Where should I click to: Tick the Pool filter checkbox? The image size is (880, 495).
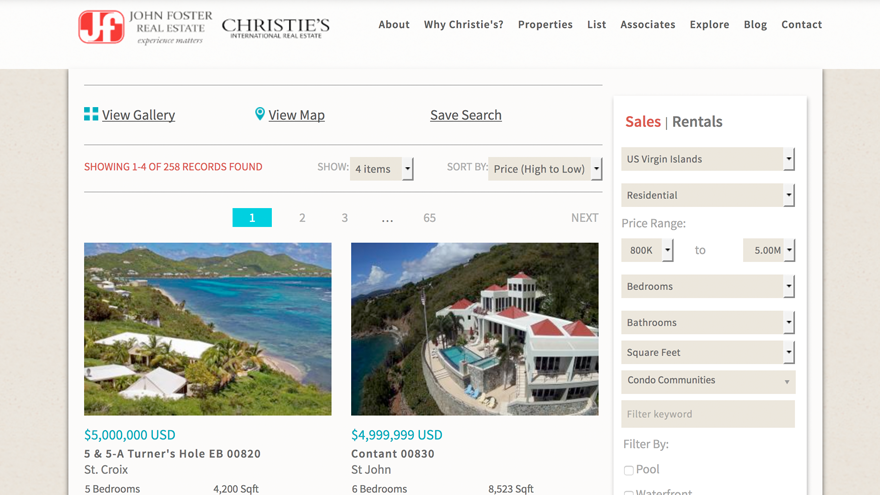[x=629, y=470]
